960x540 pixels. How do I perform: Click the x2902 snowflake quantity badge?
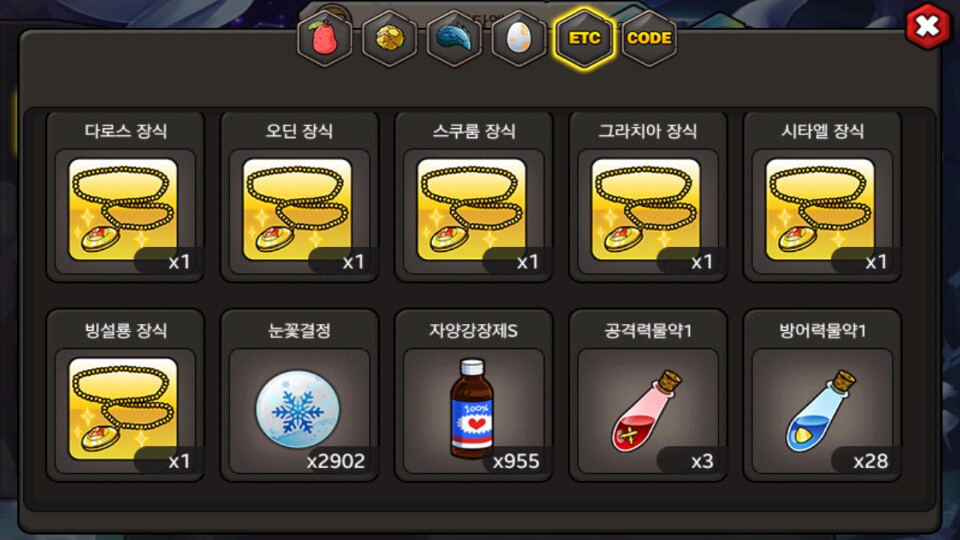336,461
